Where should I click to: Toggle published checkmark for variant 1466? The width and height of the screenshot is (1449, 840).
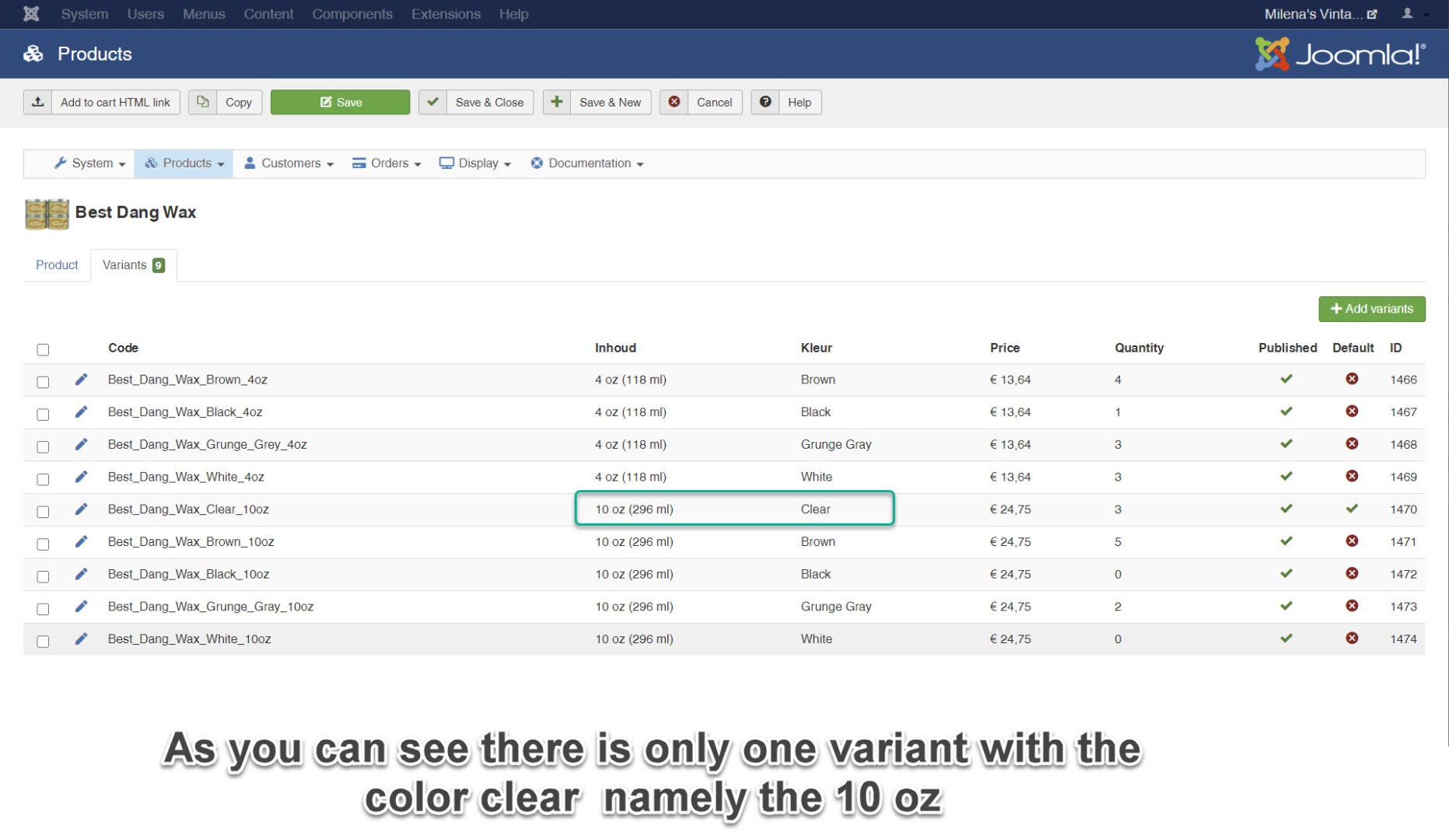coord(1286,380)
